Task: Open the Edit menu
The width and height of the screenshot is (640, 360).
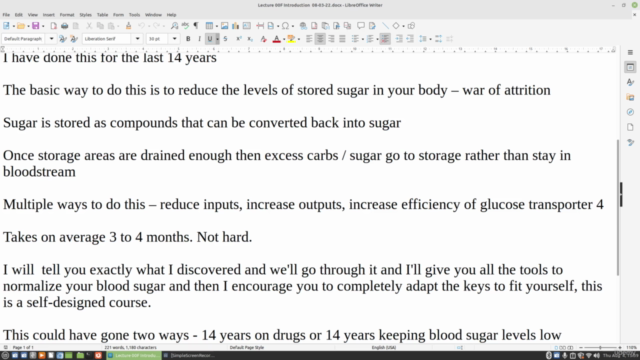Action: (x=19, y=15)
